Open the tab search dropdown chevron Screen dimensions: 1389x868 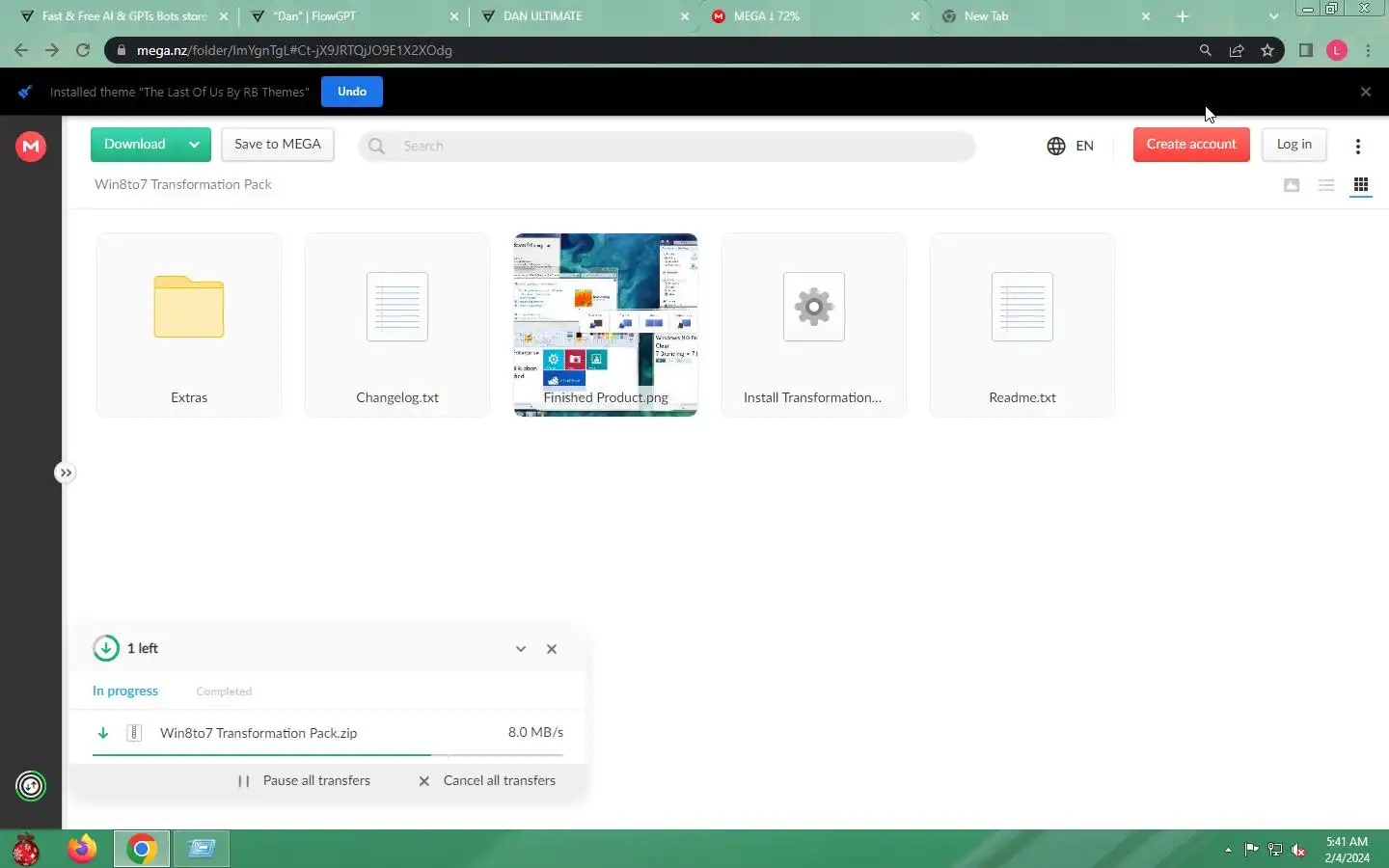[x=1273, y=16]
